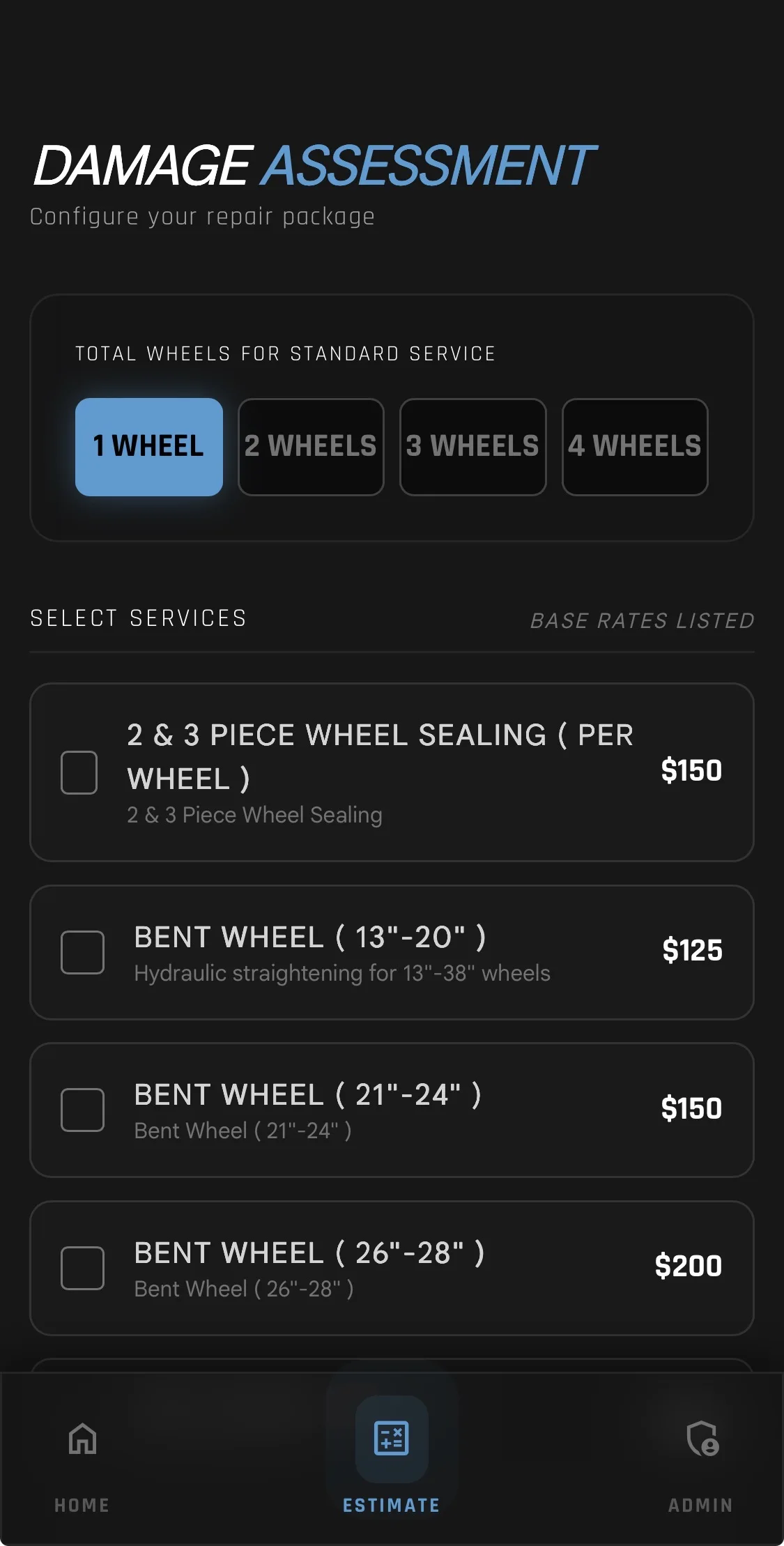Tap the Estimate calculator icon
Viewport: 784px width, 1546px height.
point(391,1439)
